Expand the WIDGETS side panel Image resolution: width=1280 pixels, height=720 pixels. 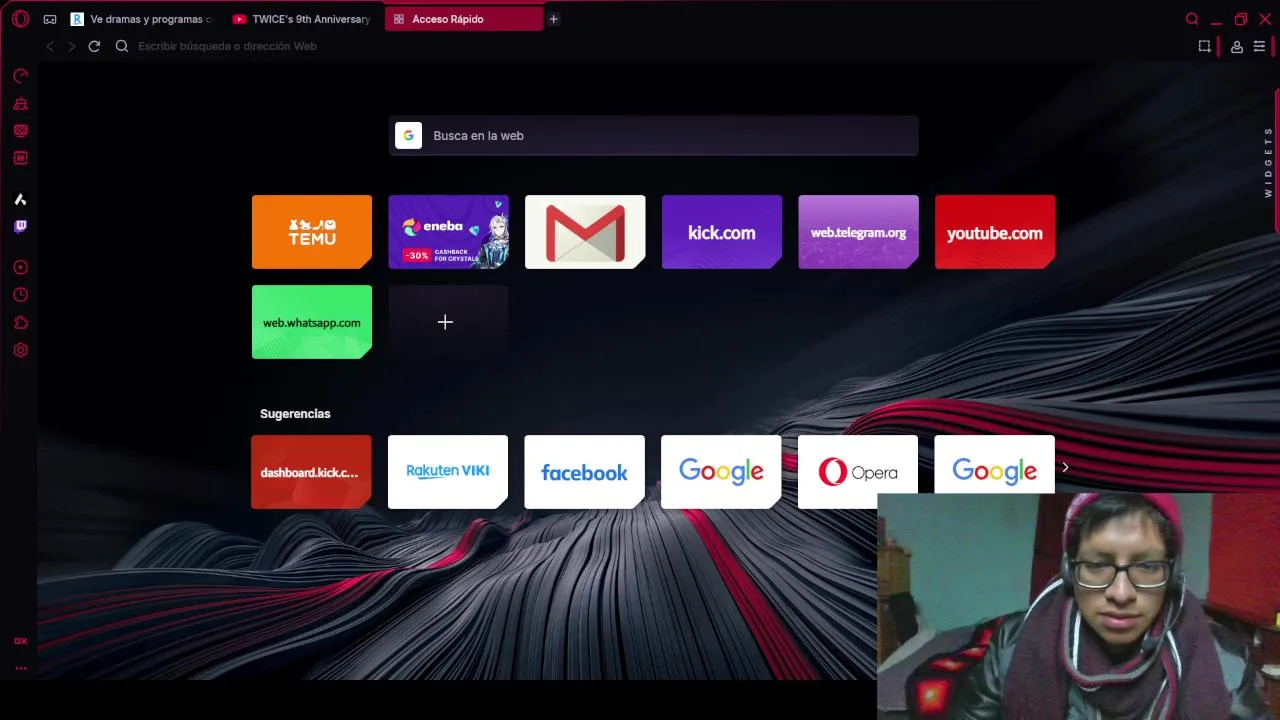point(1268,163)
